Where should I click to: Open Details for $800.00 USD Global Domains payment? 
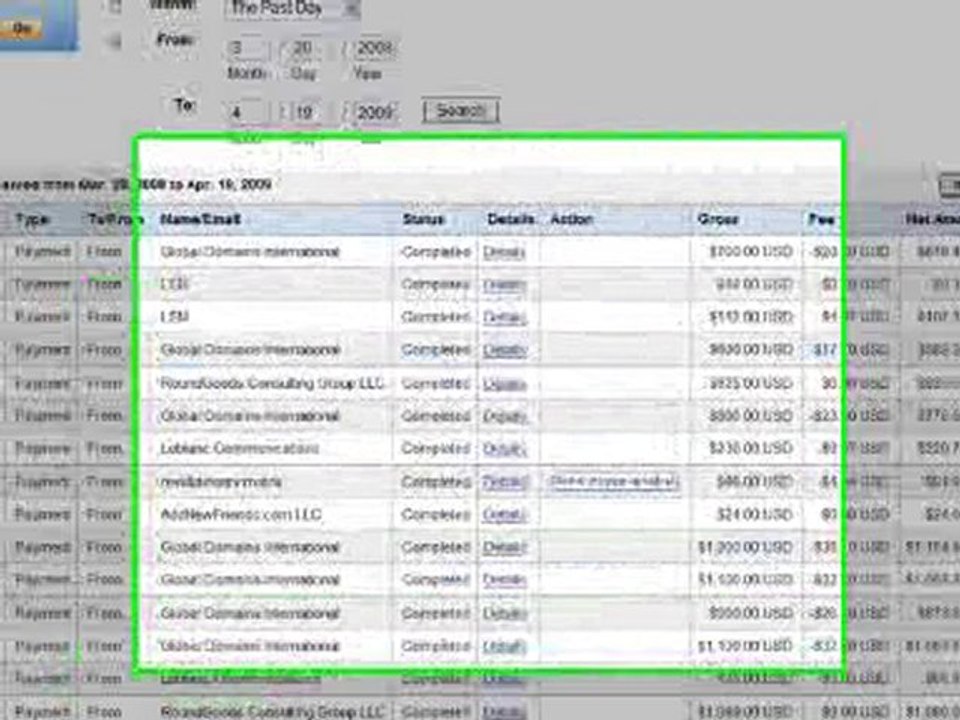pos(504,416)
